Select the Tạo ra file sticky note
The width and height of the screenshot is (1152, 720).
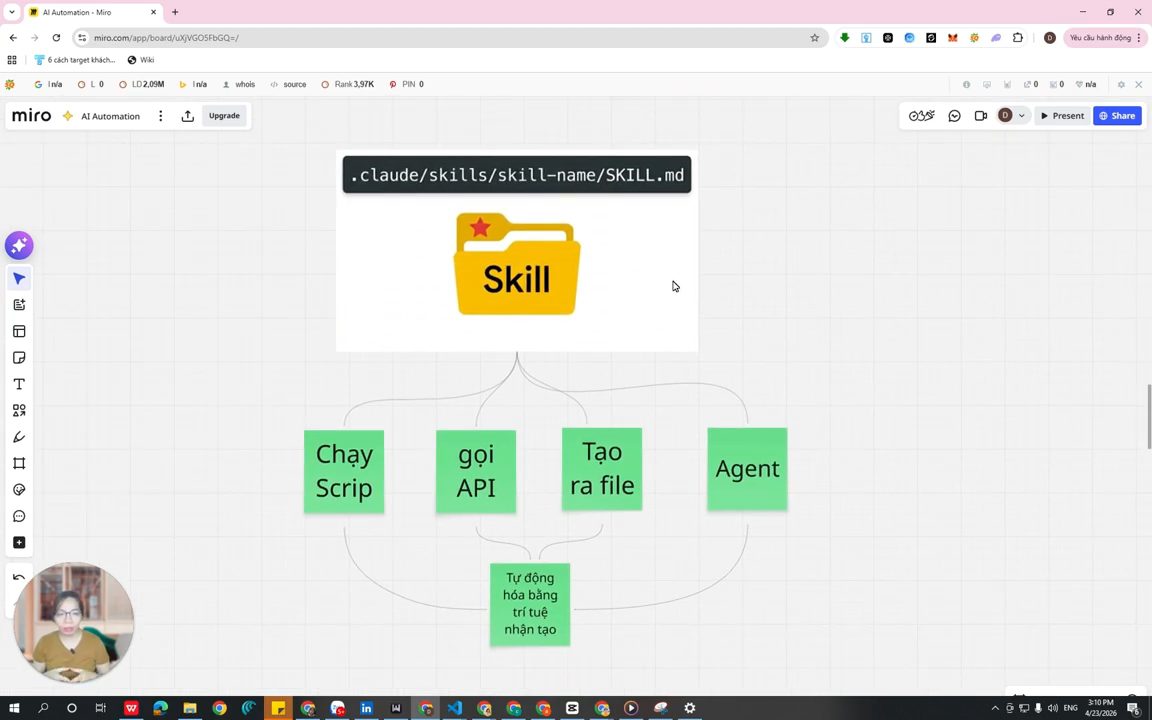tap(602, 469)
